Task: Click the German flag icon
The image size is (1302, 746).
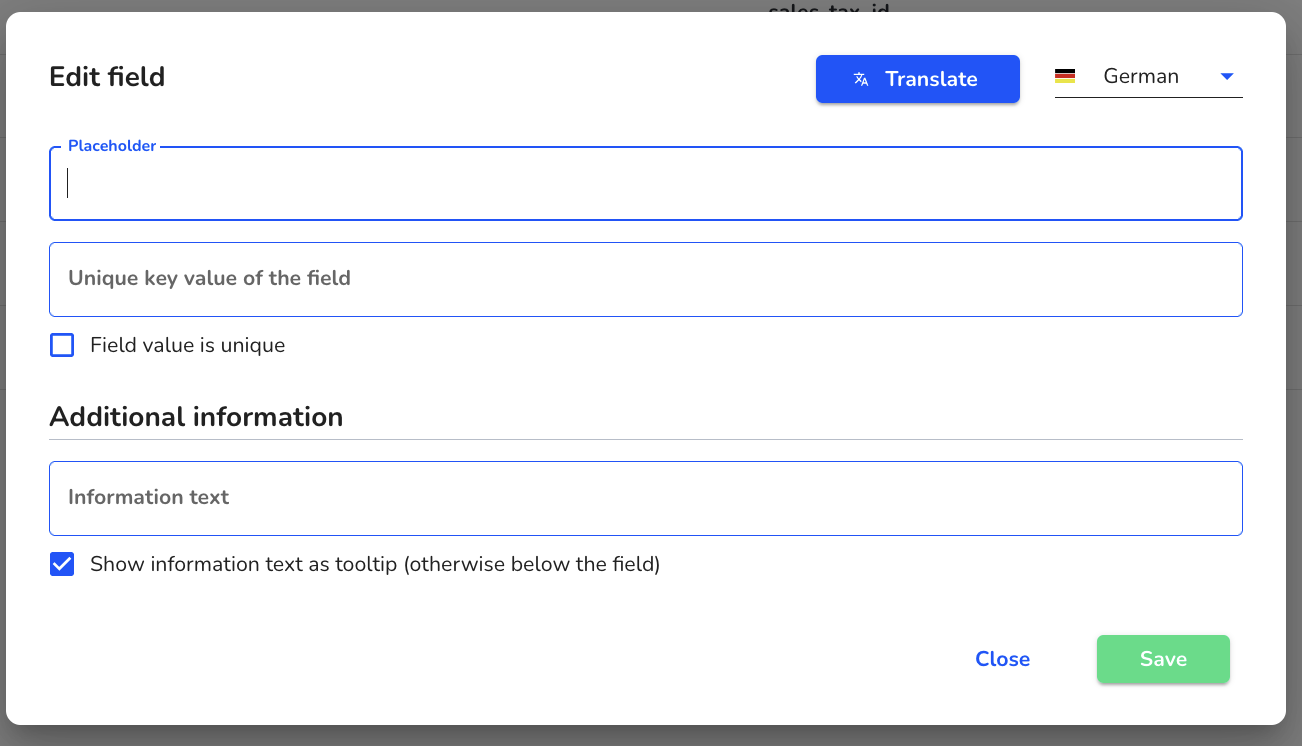Action: (1065, 76)
